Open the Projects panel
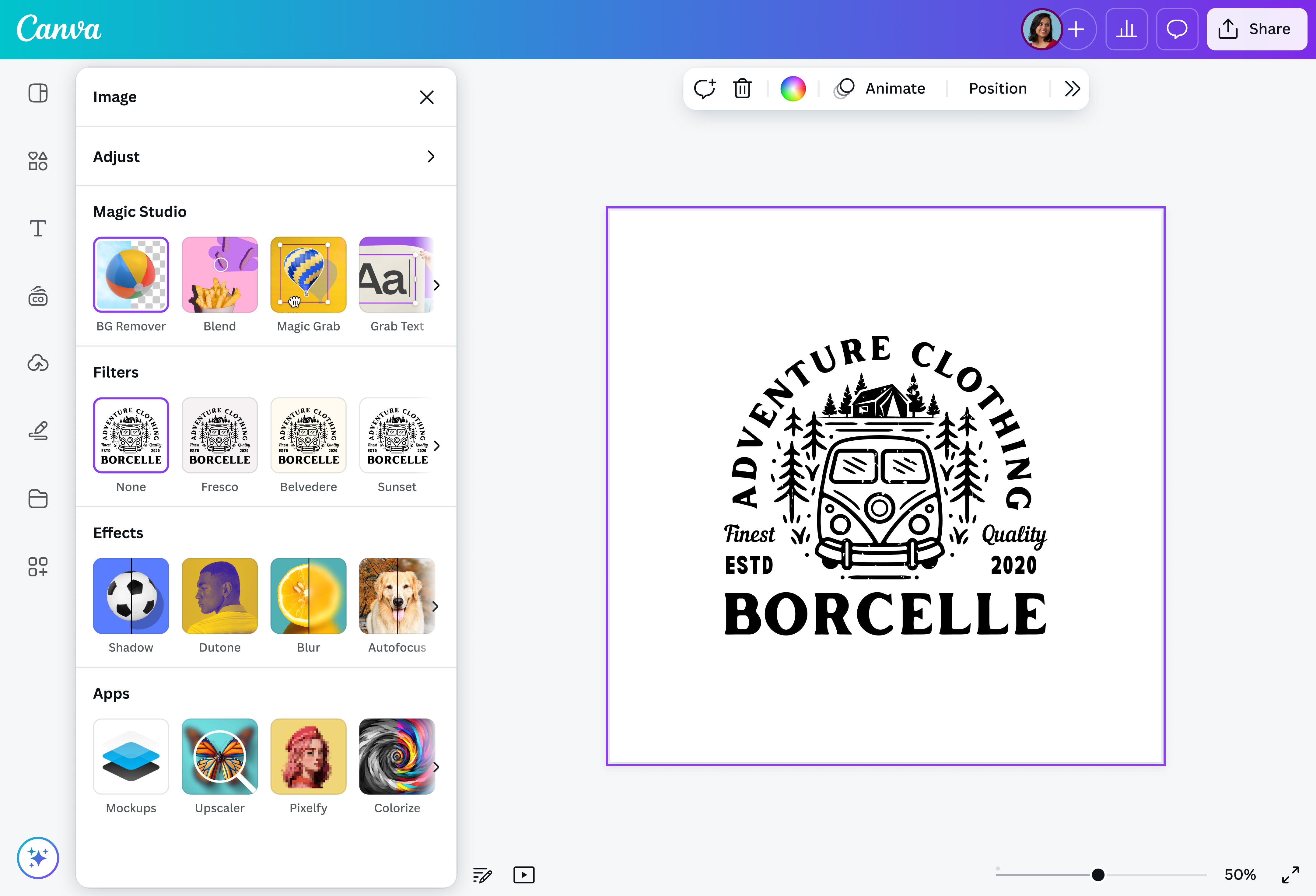1316x896 pixels. pyautogui.click(x=37, y=499)
